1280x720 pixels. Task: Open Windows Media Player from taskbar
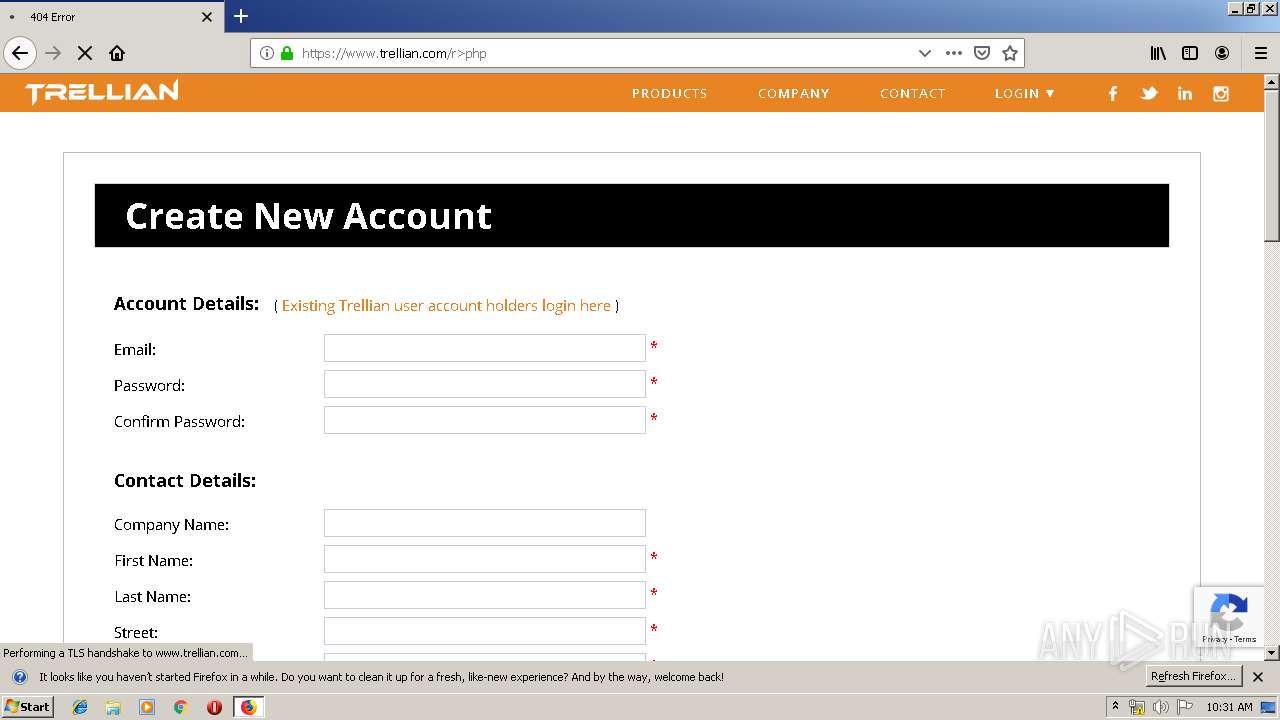147,707
